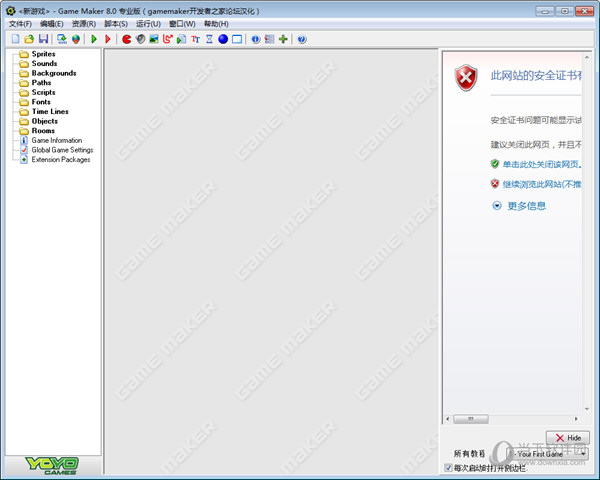The width and height of the screenshot is (600, 480).
Task: Open global game settings toolbar icon
Action: (x=269, y=39)
